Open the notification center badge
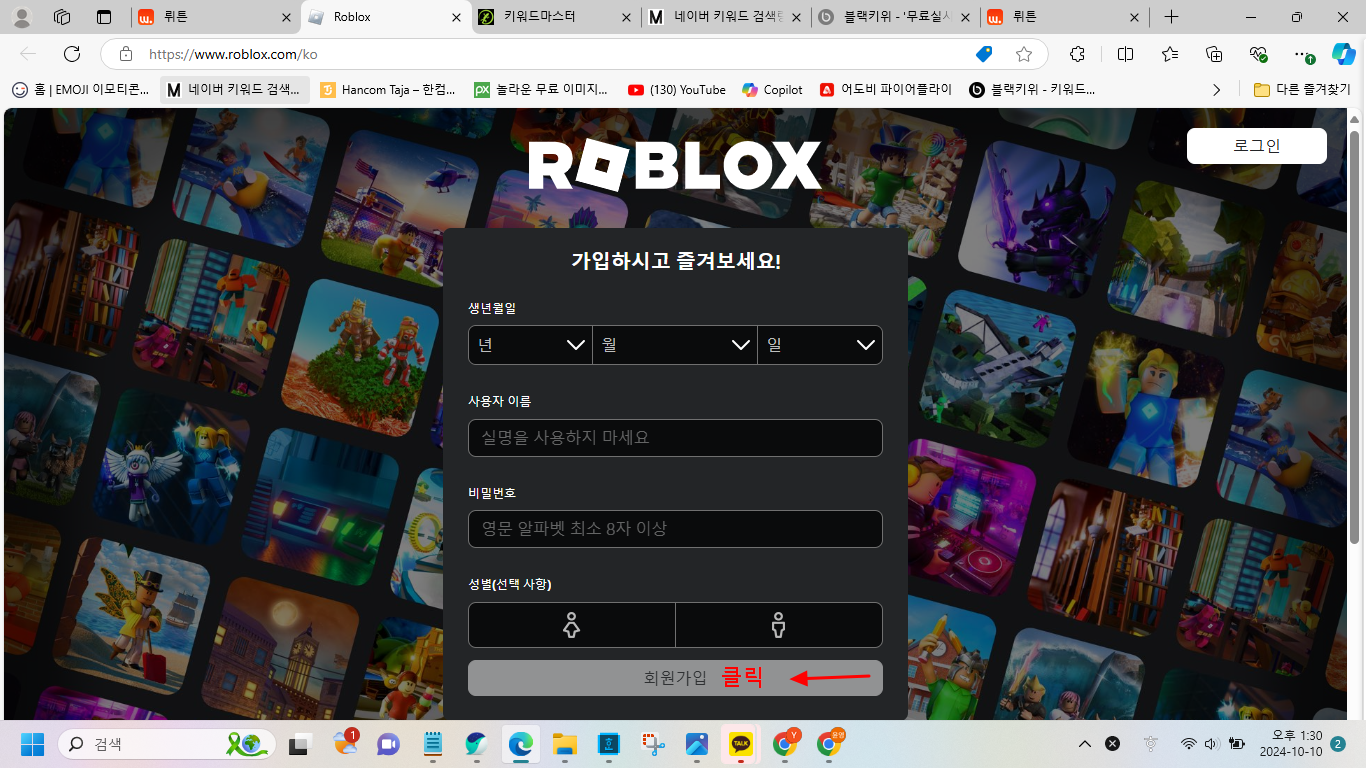This screenshot has height=768, width=1366. click(x=1338, y=744)
